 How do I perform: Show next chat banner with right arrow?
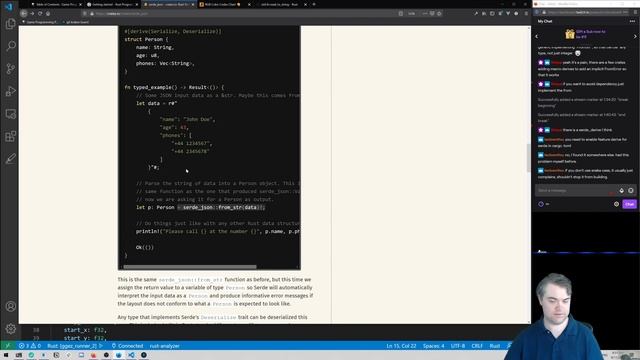pos(635,36)
